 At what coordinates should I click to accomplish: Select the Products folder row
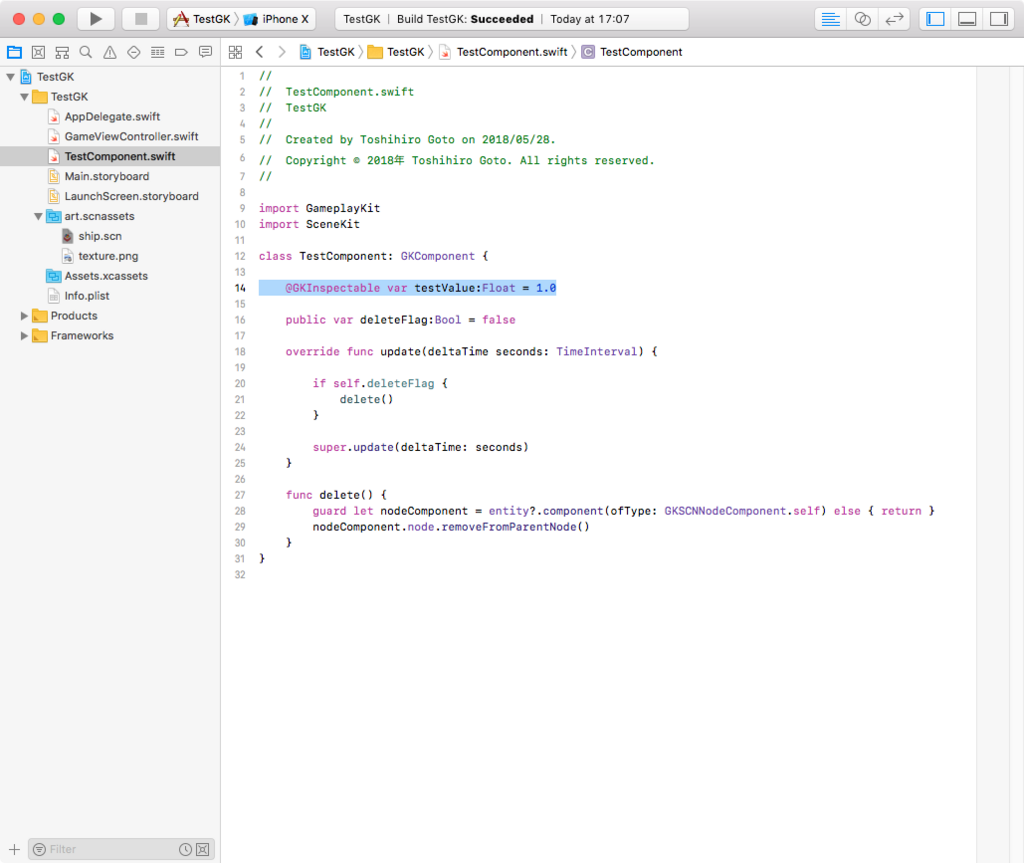coord(110,316)
